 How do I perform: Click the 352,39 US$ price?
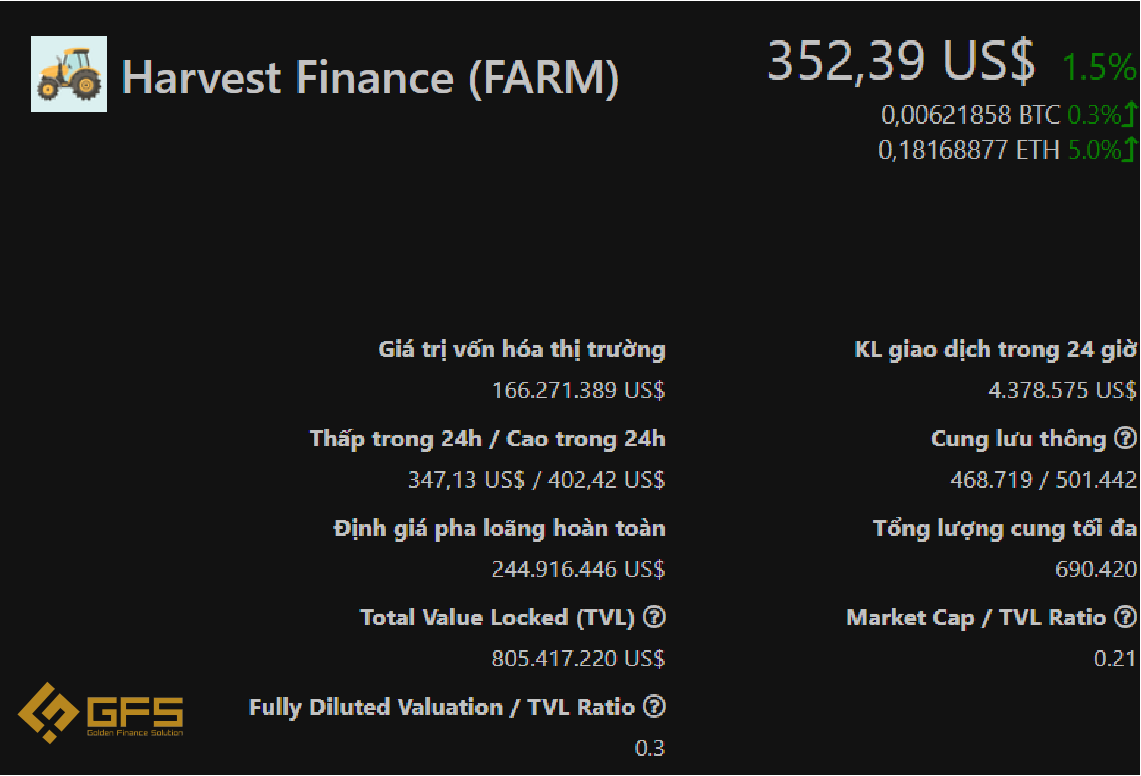(x=901, y=60)
